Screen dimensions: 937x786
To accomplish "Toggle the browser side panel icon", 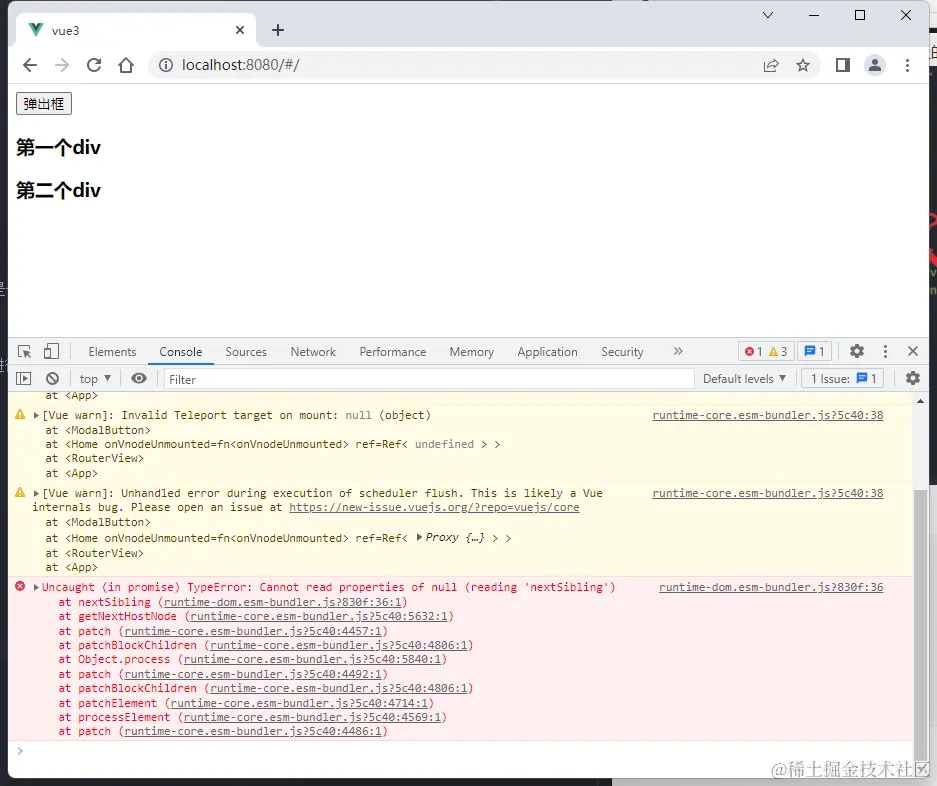I will [x=843, y=65].
